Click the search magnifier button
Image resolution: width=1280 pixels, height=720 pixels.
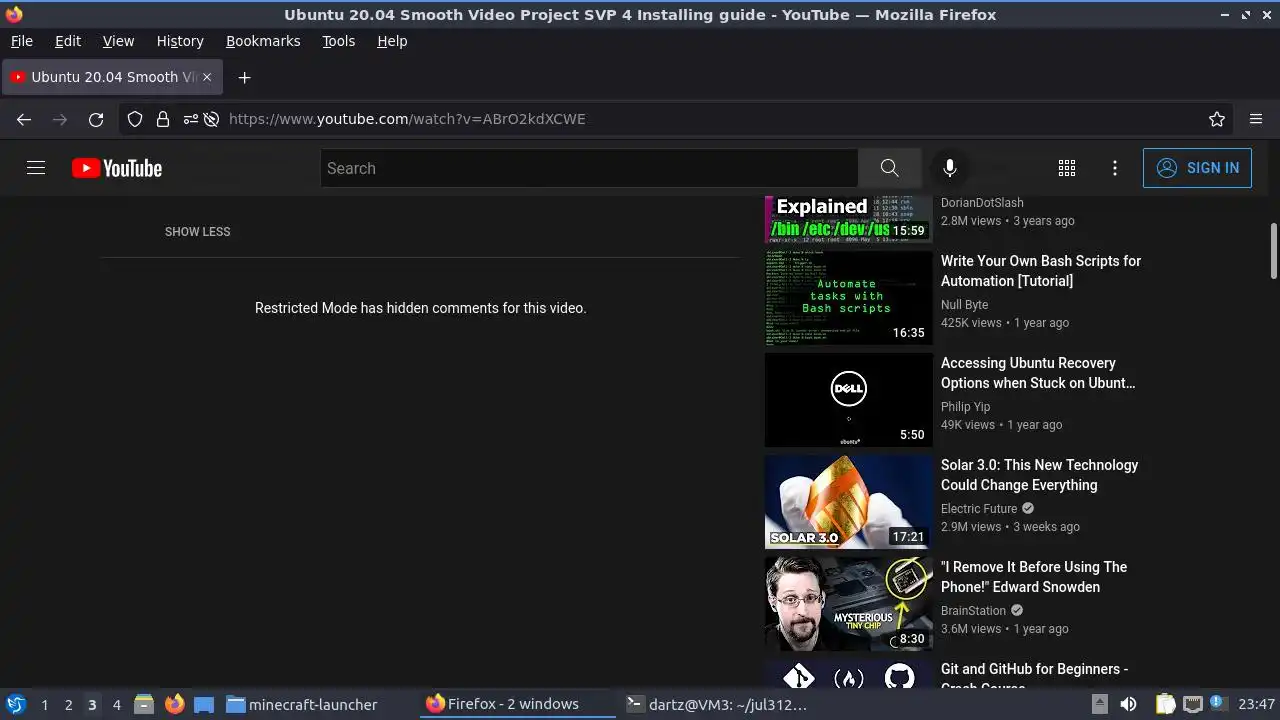(889, 168)
